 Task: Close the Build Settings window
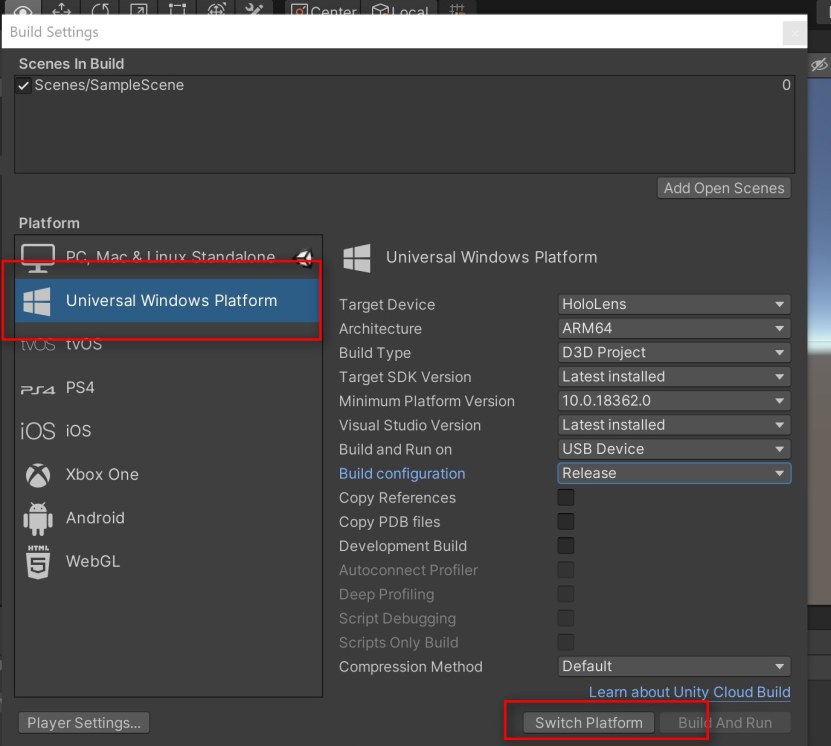coord(794,33)
